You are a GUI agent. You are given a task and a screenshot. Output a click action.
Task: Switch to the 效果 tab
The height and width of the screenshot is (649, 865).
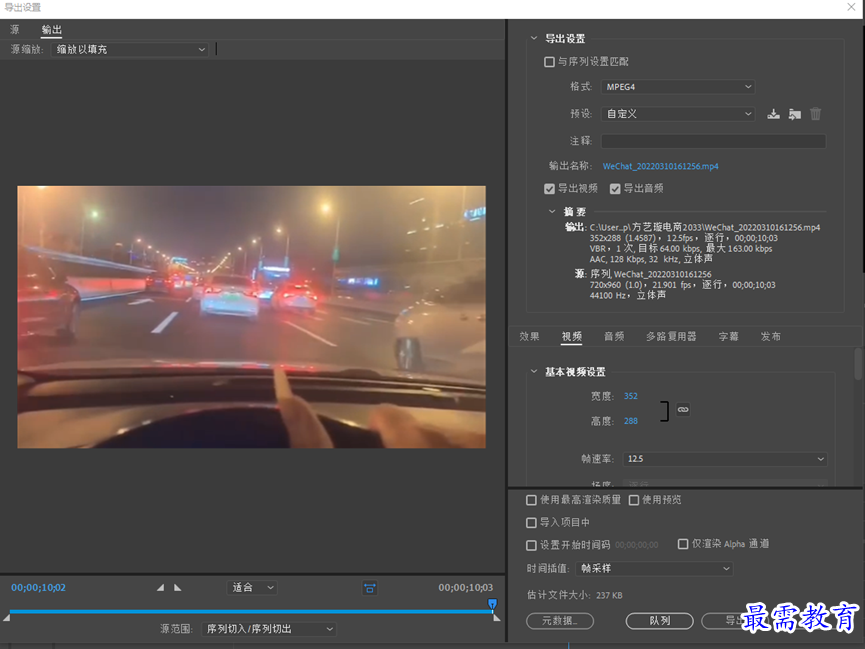pos(530,337)
